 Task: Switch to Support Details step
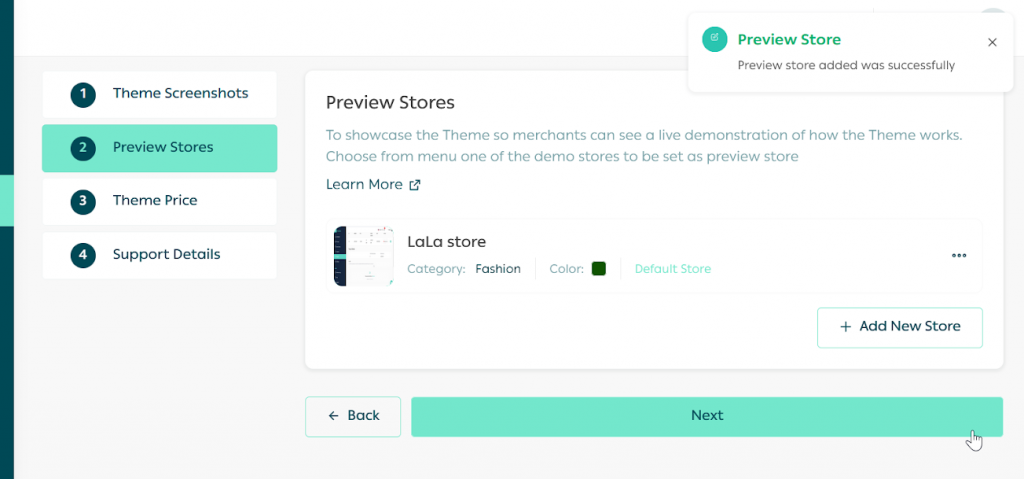(x=166, y=254)
